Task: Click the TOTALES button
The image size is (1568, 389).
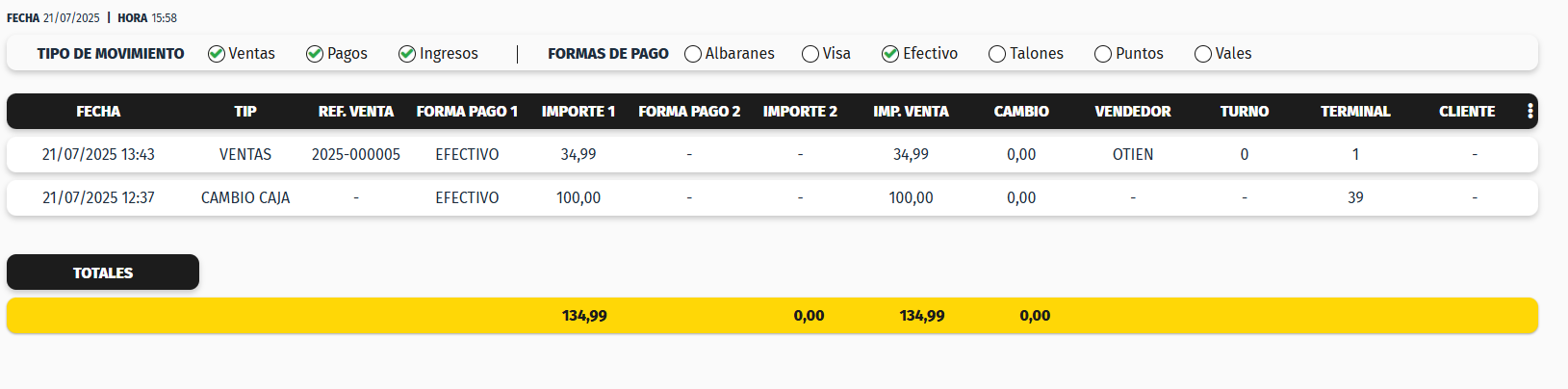Action: tap(103, 272)
